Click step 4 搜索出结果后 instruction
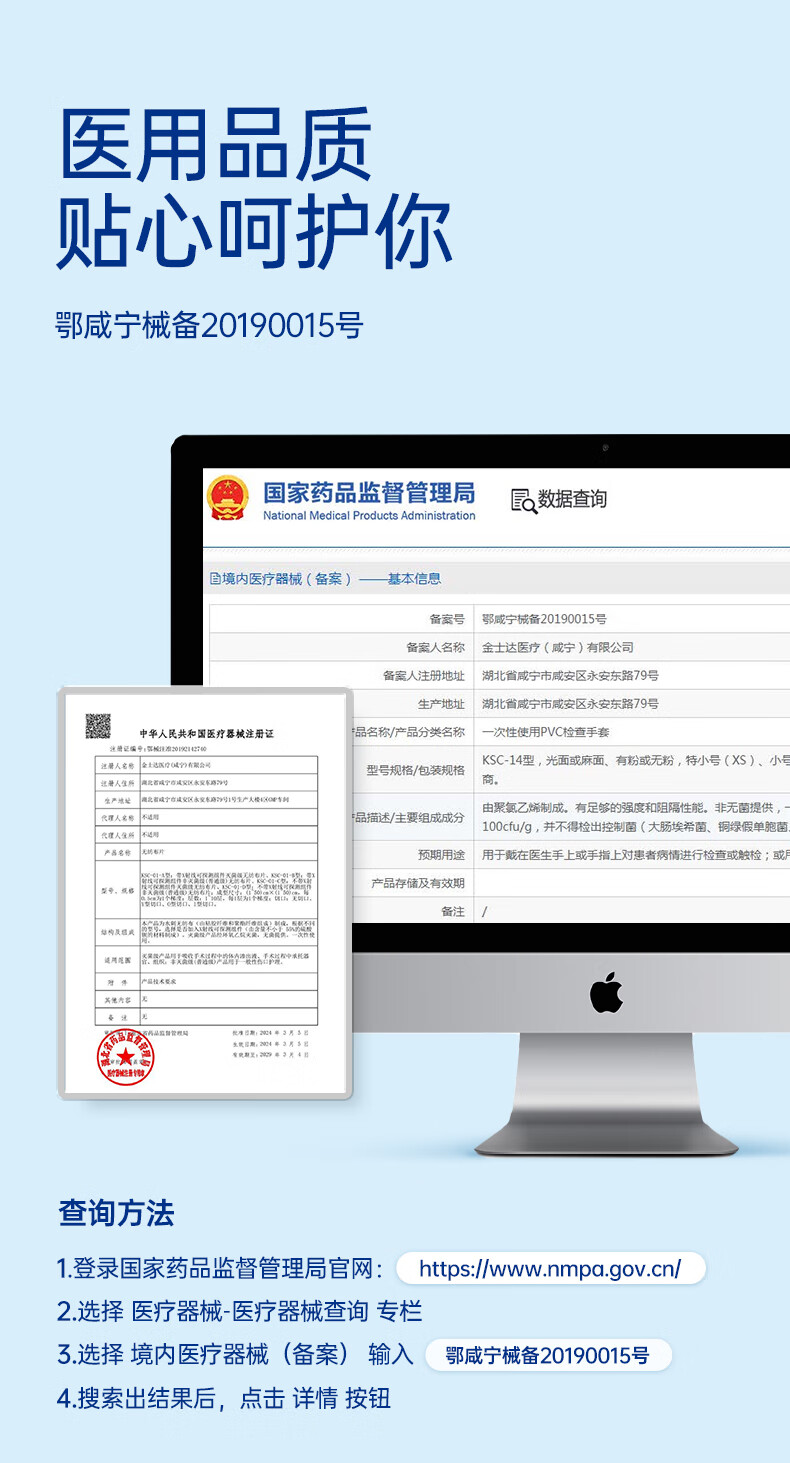The width and height of the screenshot is (790, 1463). click(224, 1398)
